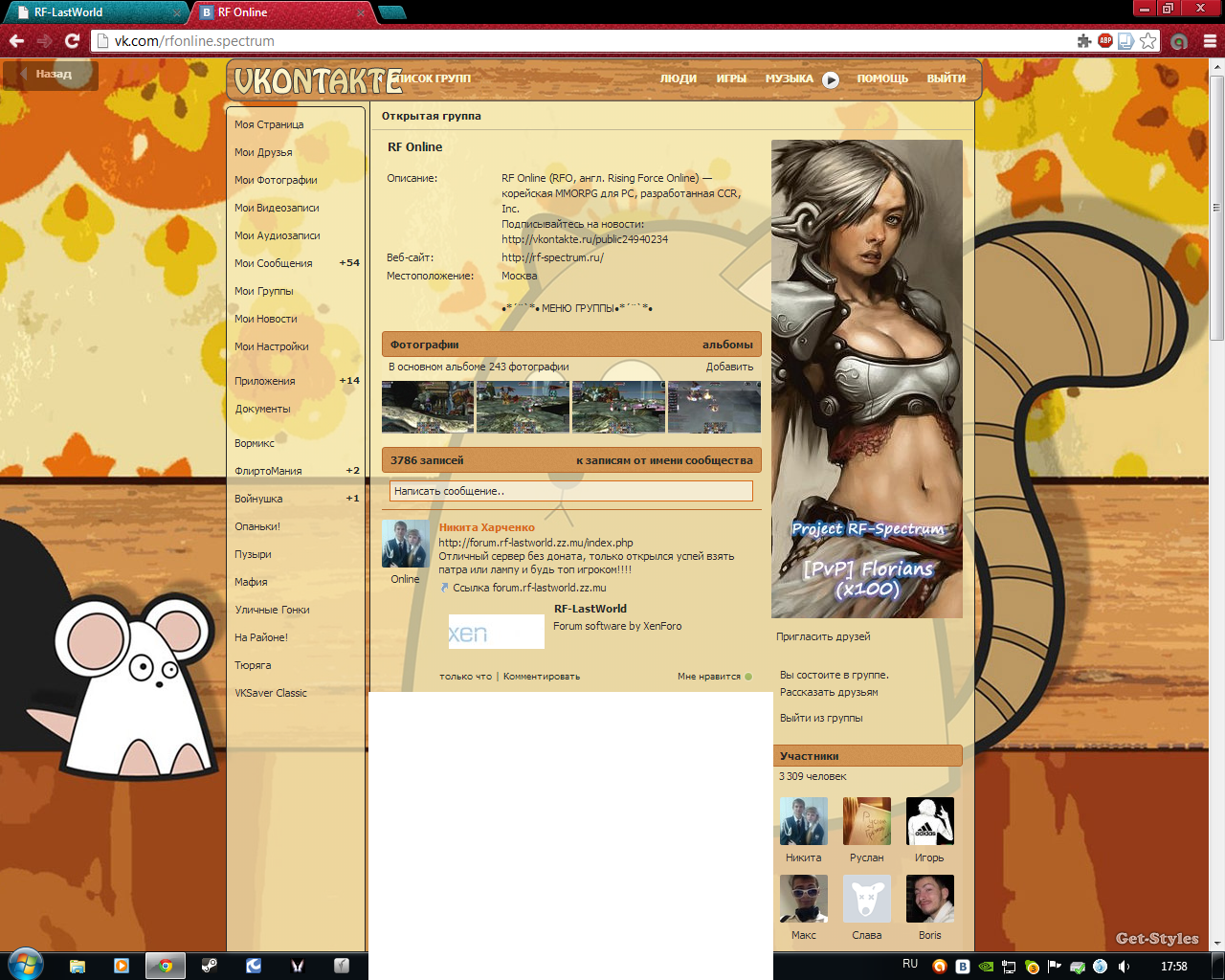Viewport: 1225px width, 980px height.
Task: Launch the media player from the taskbar
Action: click(122, 966)
